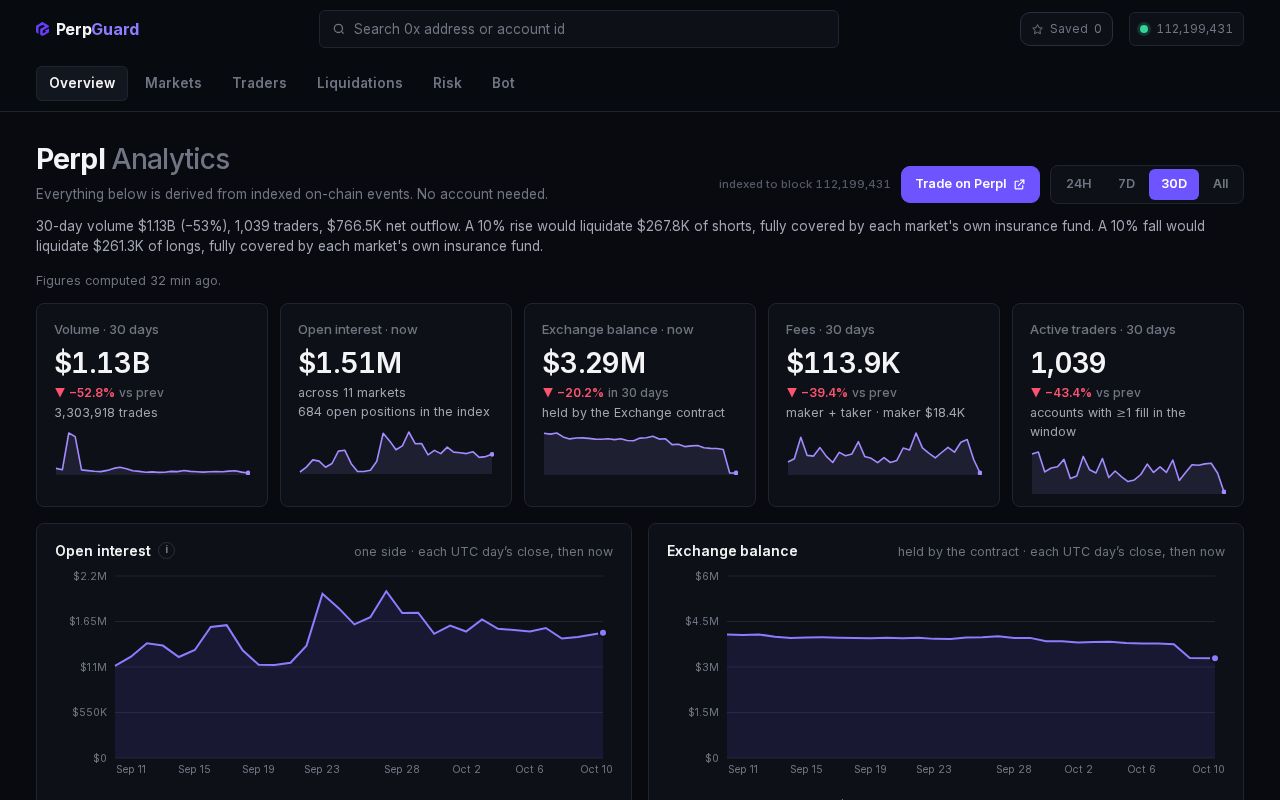Viewport: 1280px width, 800px height.
Task: Click the PerpGuard brand name
Action: pos(97,29)
